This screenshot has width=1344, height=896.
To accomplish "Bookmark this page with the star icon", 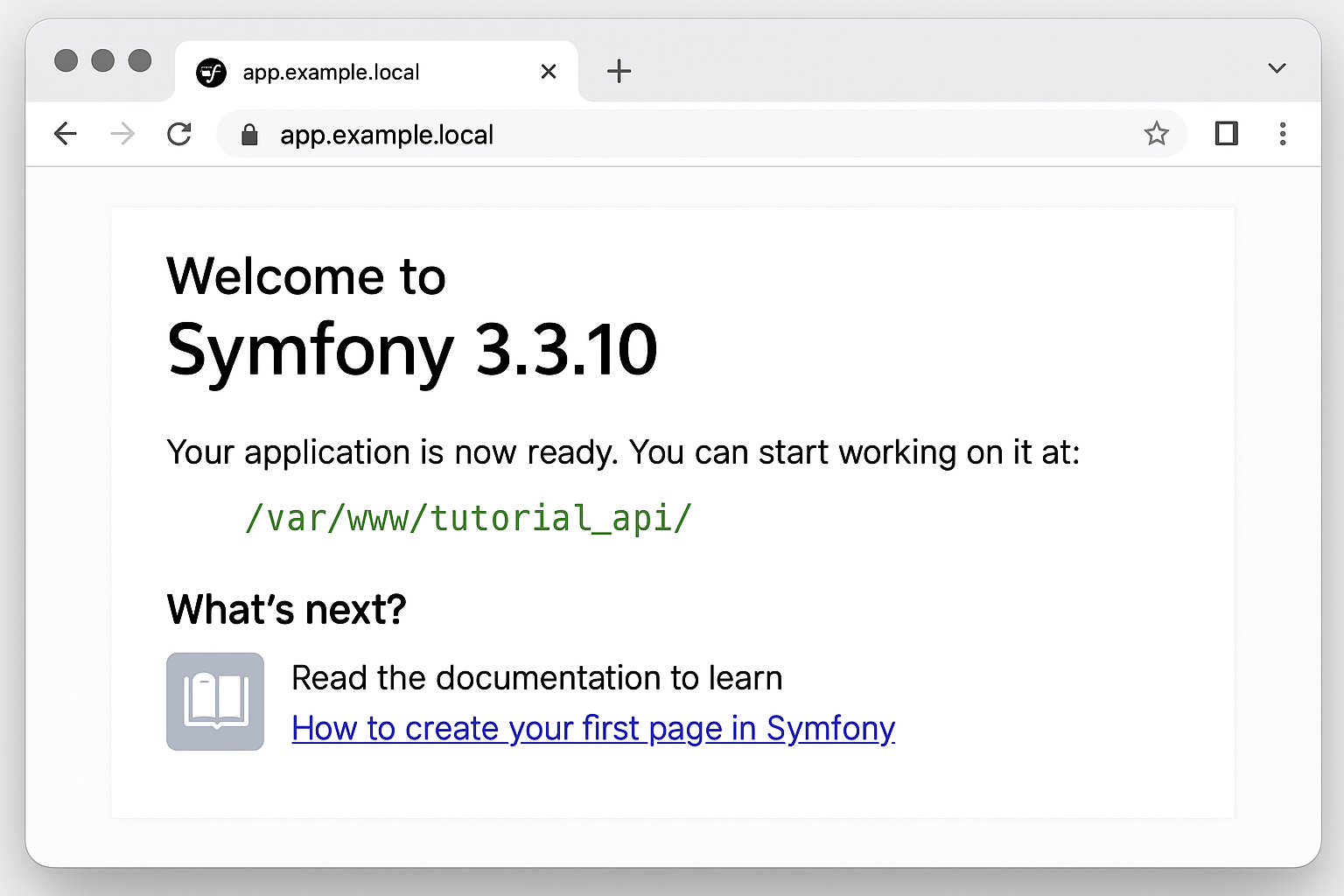I will pyautogui.click(x=1157, y=134).
